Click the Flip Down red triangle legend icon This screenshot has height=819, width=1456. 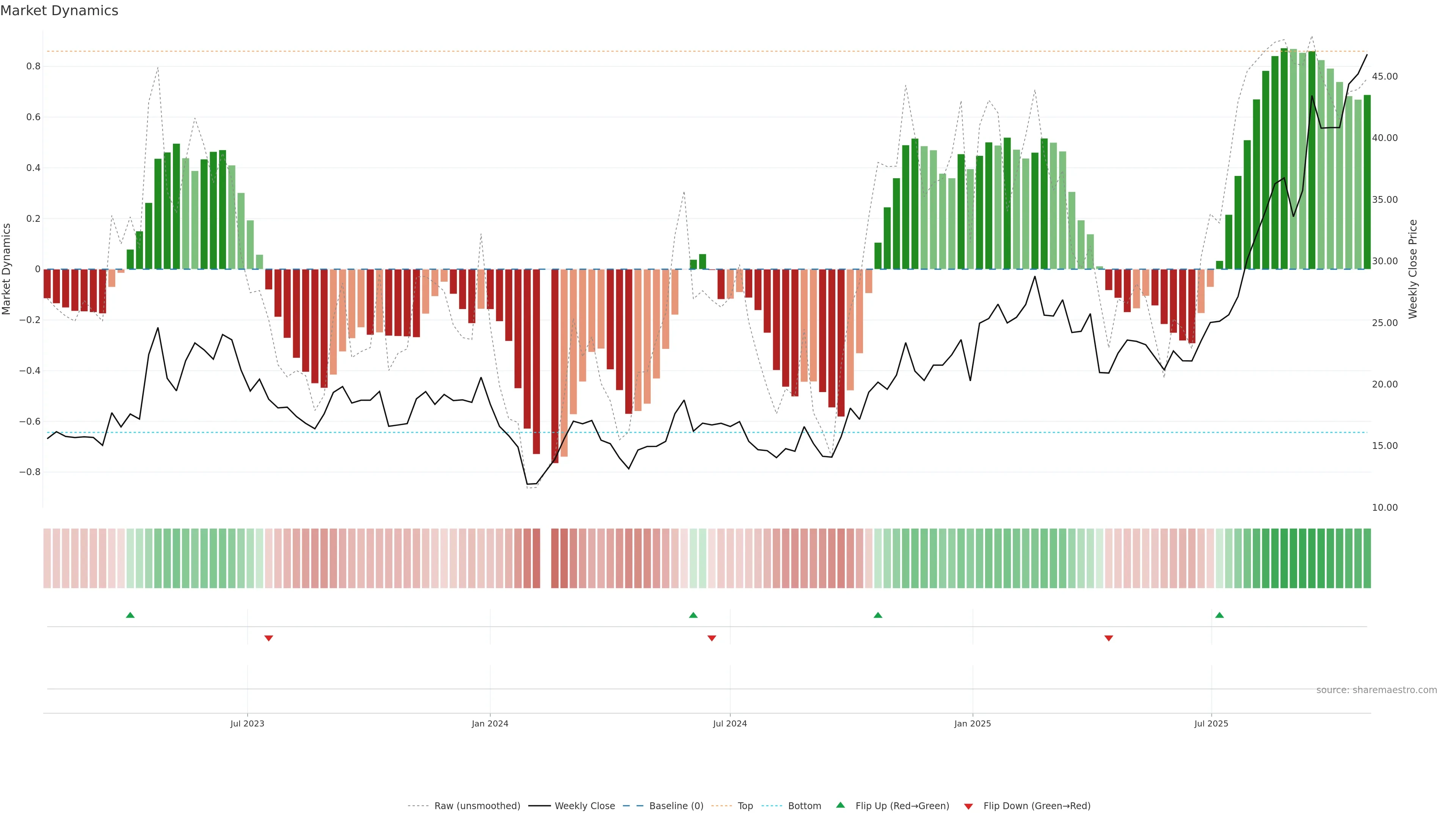[x=968, y=806]
